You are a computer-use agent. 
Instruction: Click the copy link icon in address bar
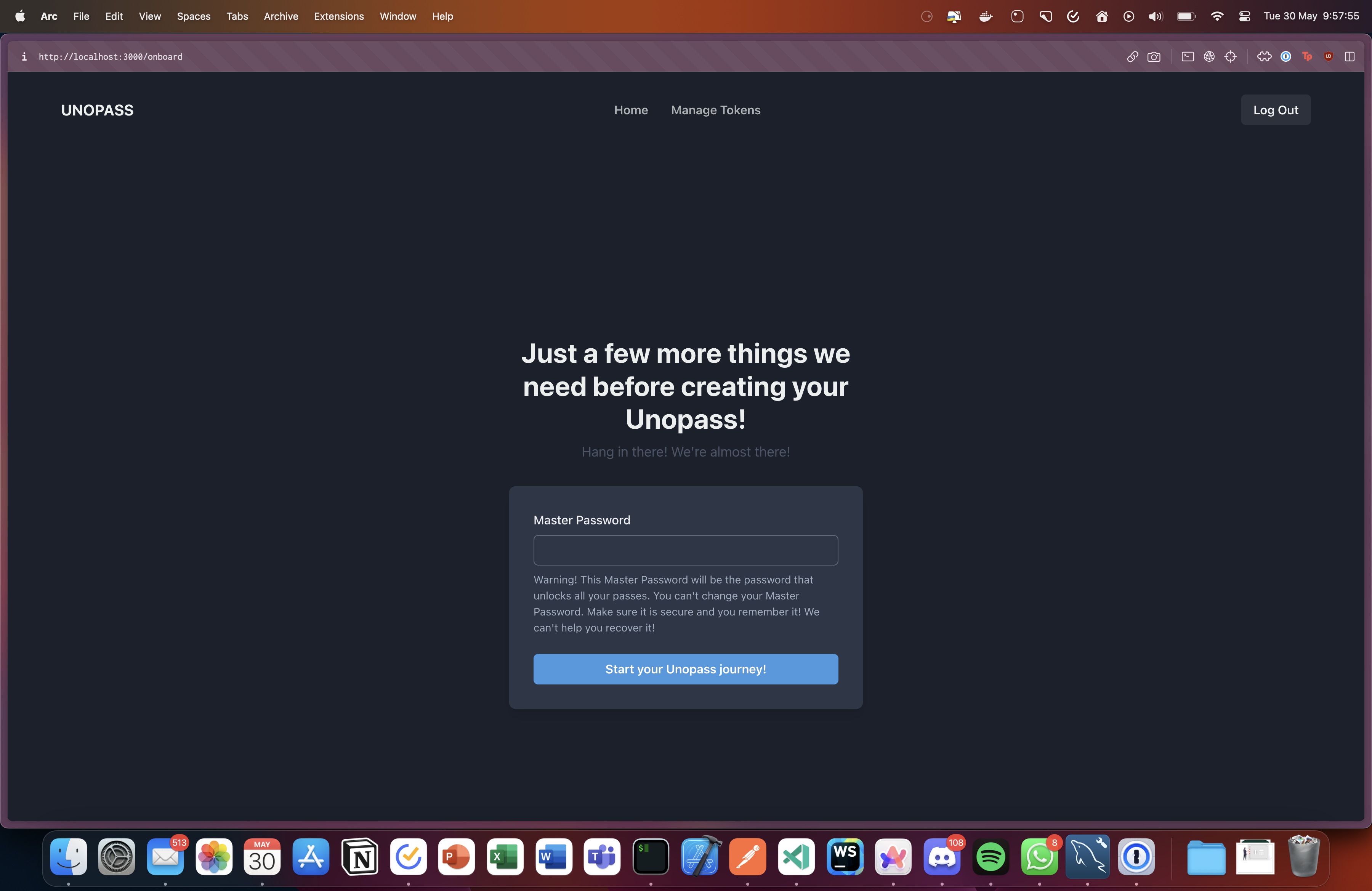pos(1132,56)
